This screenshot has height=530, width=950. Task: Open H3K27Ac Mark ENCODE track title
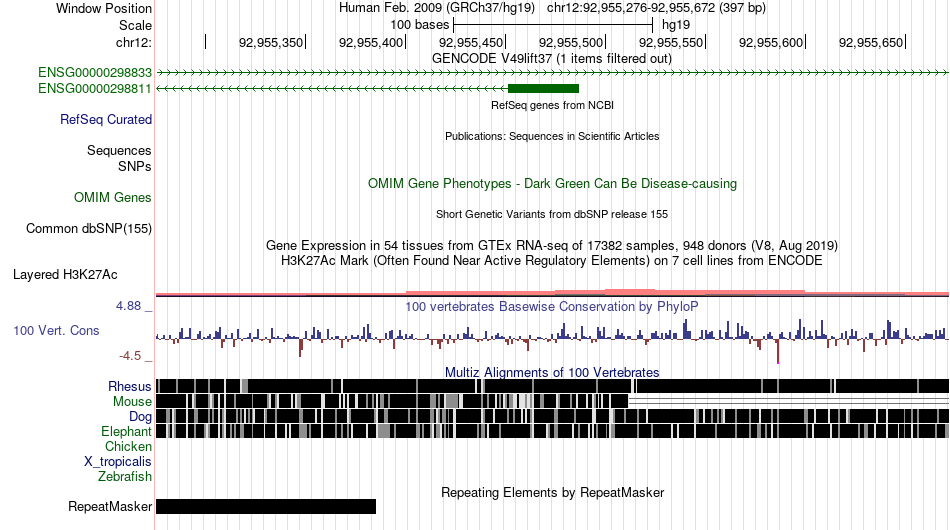[x=552, y=260]
